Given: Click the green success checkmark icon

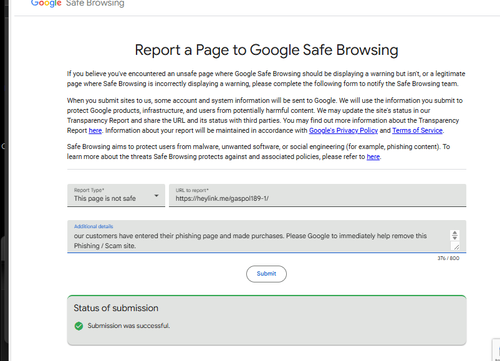Looking at the screenshot, I should point(79,326).
